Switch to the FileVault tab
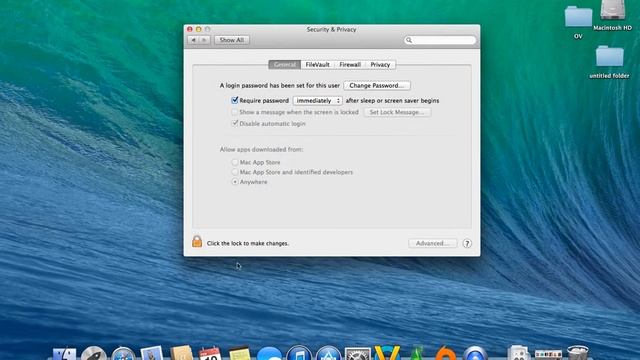640x360 pixels. point(318,64)
